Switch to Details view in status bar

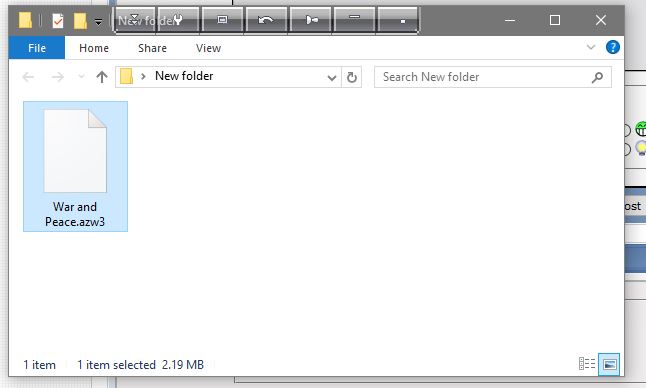(x=587, y=364)
